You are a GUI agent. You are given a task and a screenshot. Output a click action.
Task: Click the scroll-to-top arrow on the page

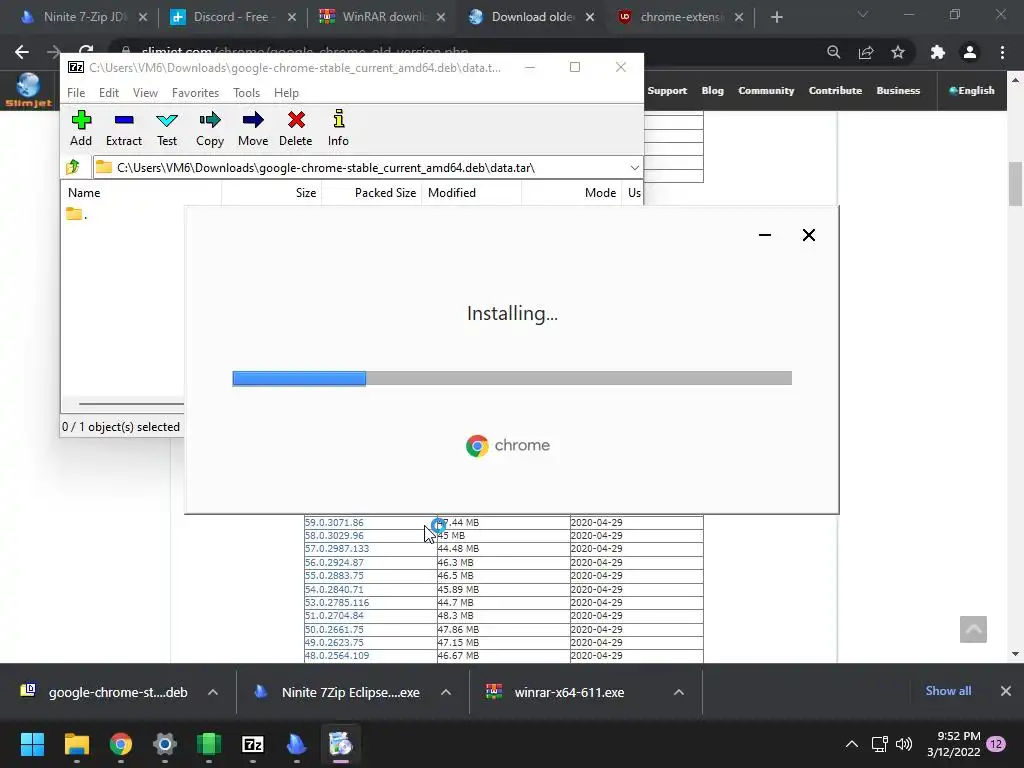coord(973,630)
